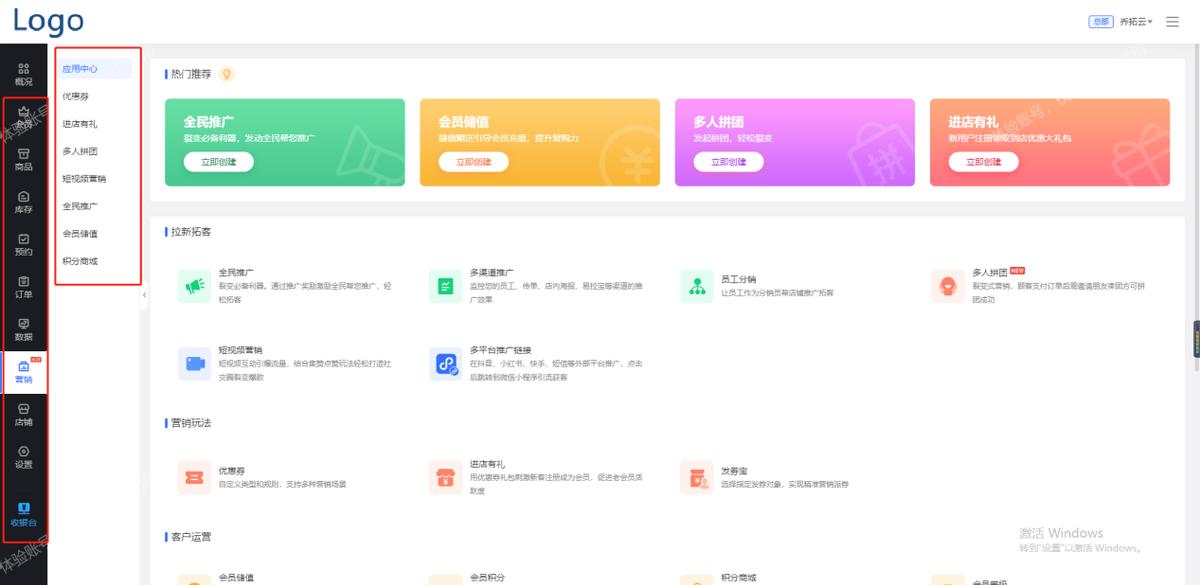Click 立即创建 on the 全民推广 card

218,162
